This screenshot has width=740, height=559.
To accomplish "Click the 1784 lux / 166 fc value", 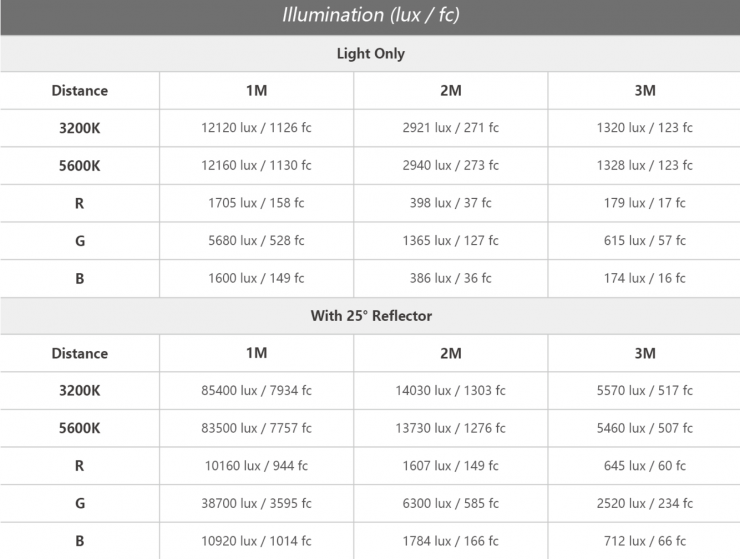I will coord(450,541).
